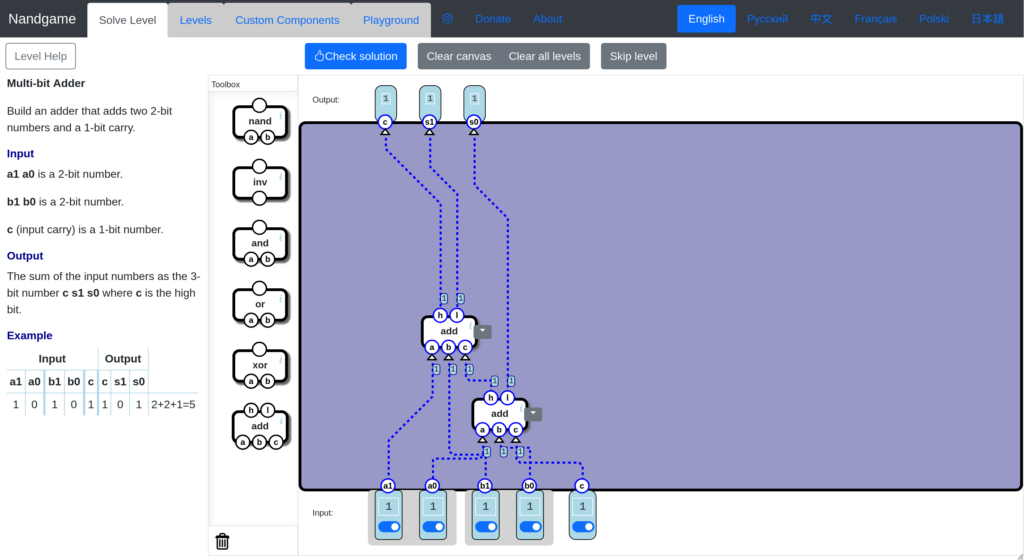Open the Level Help panel
This screenshot has width=1024, height=560.
(x=41, y=56)
